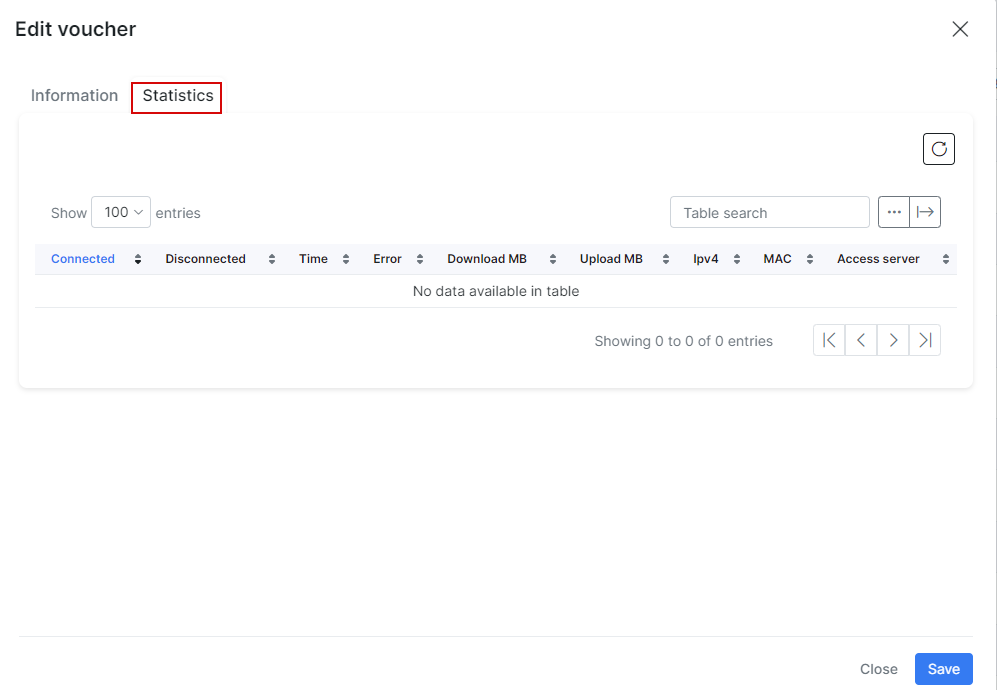Open the table options ellipsis menu
997x690 pixels.
tap(894, 212)
